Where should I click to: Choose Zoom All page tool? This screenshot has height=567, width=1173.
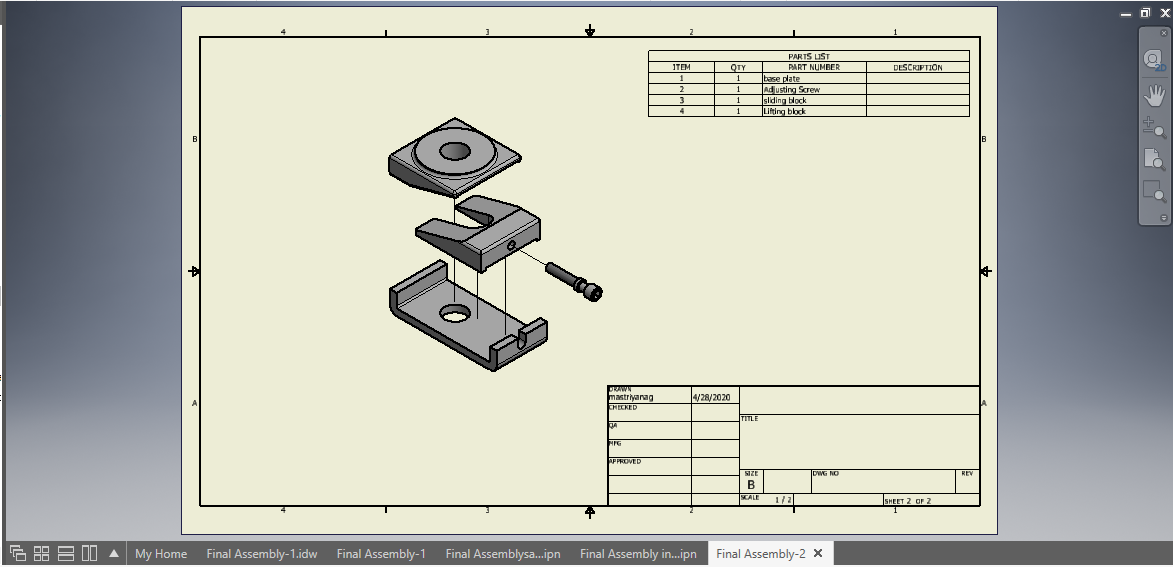point(1154,159)
